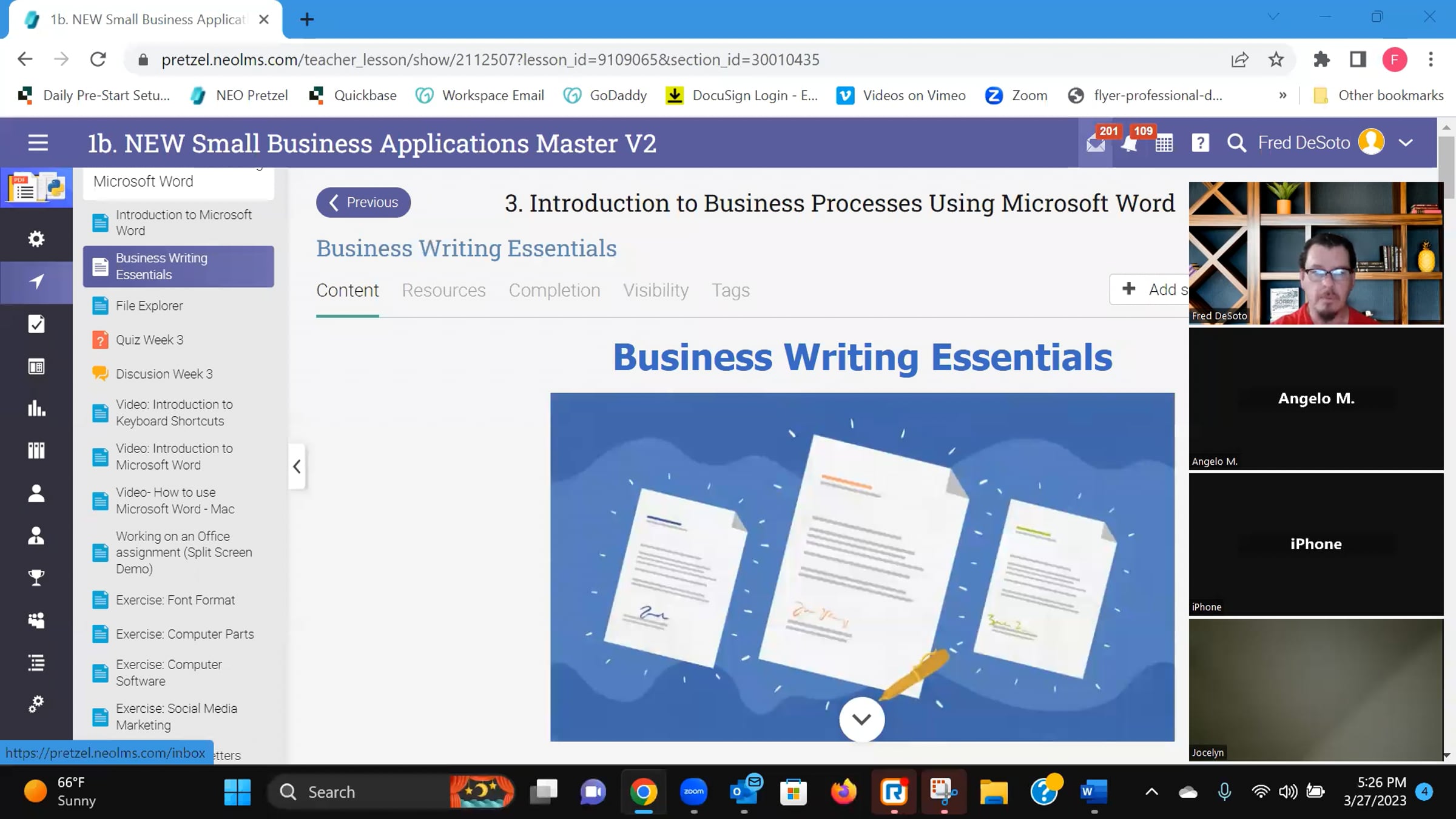Click the scroll-down chevron on image
This screenshot has height=819, width=1456.
[861, 720]
